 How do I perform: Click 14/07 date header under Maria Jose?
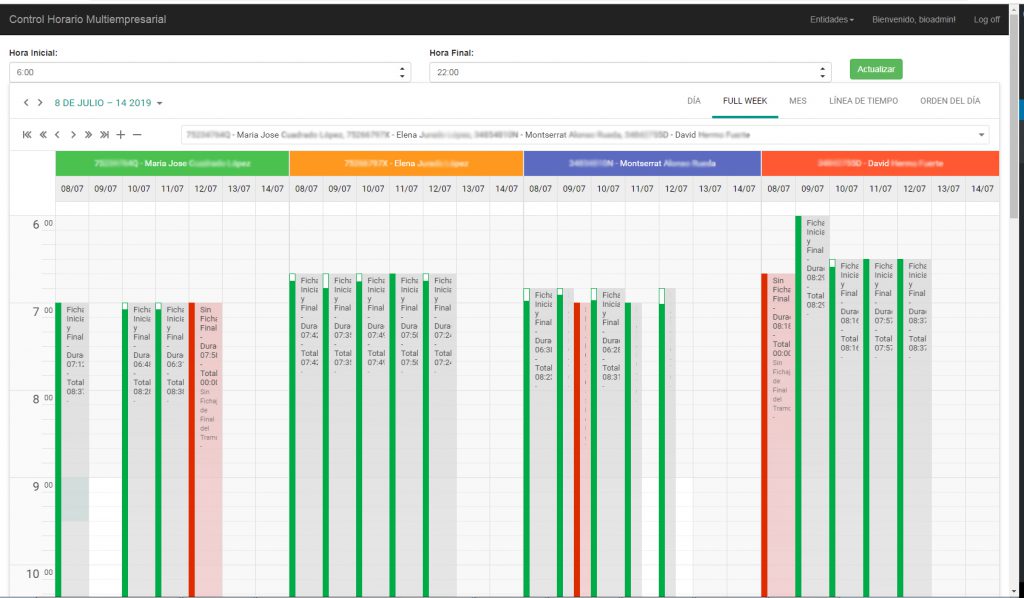tap(272, 189)
